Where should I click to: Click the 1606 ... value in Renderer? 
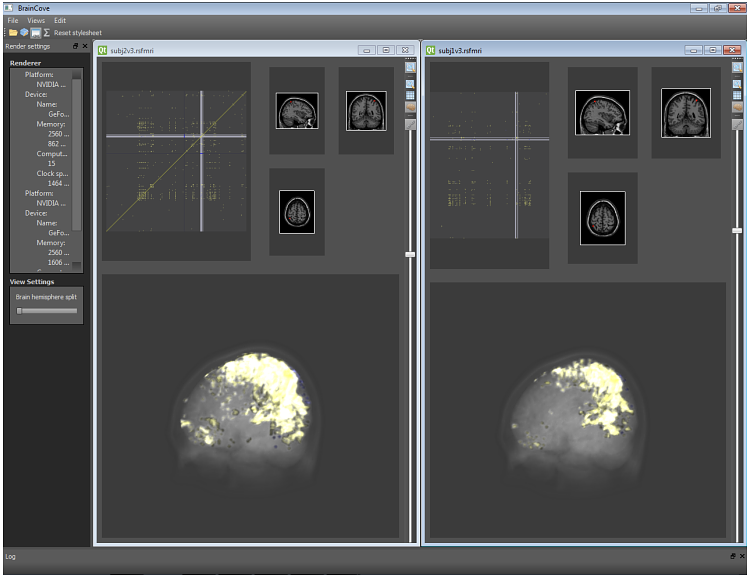click(58, 263)
